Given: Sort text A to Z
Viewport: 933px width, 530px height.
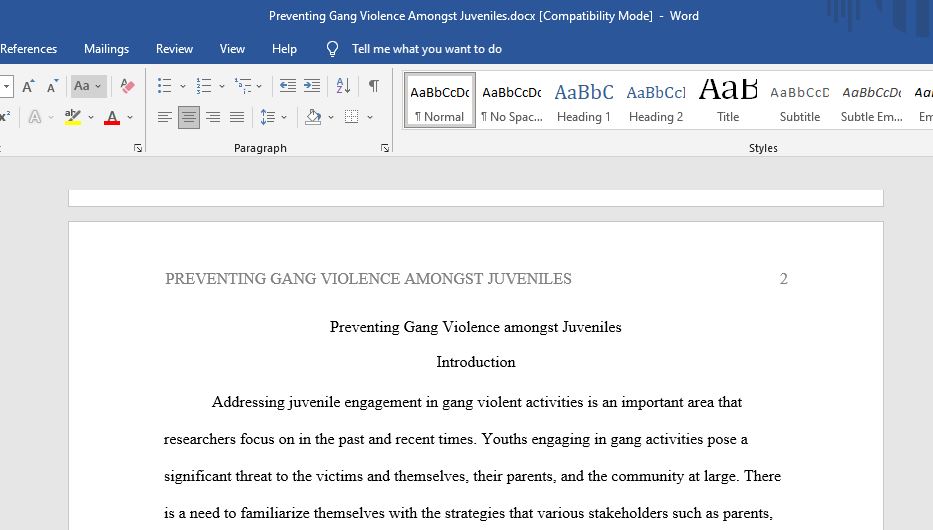Looking at the screenshot, I should tap(343, 86).
